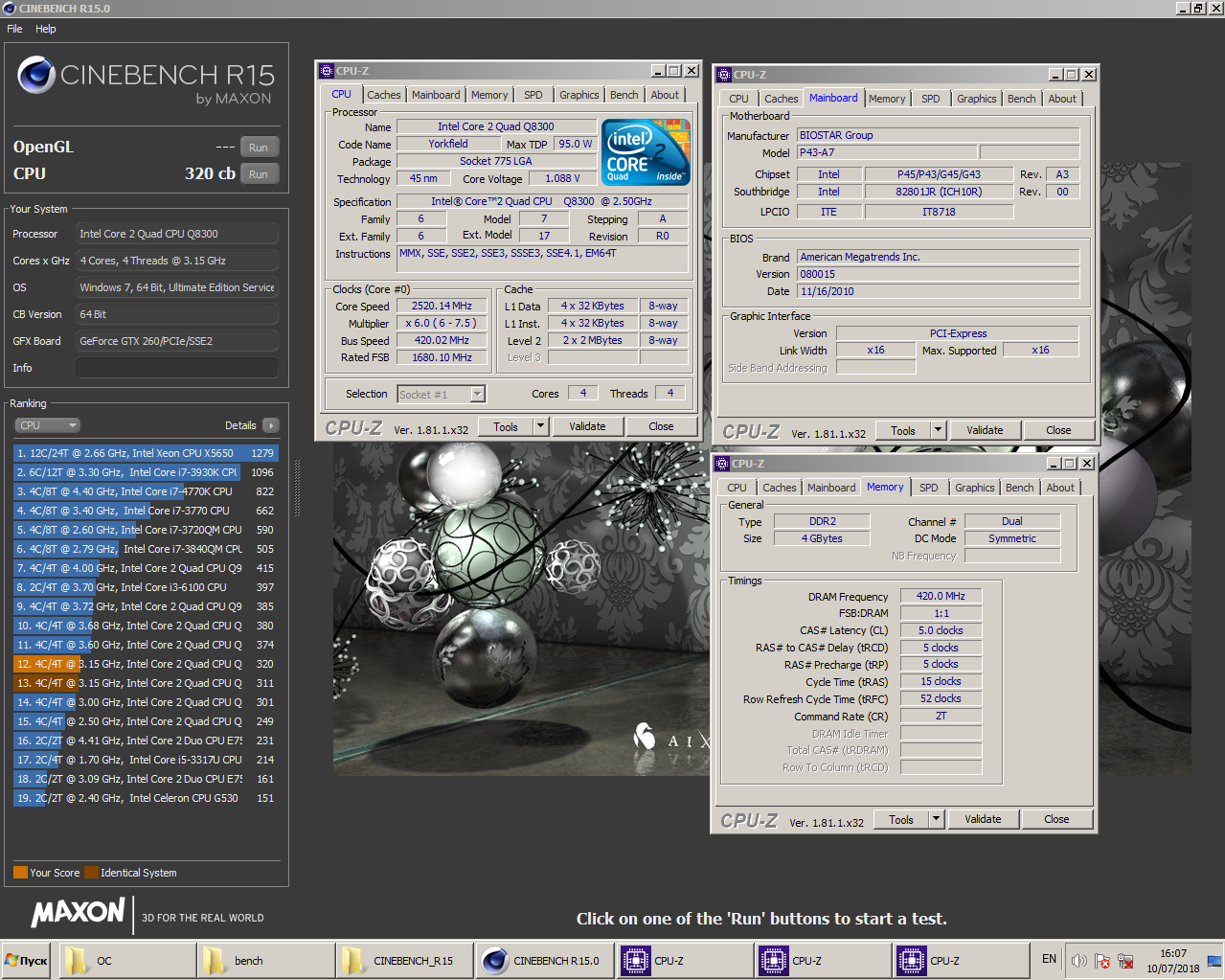Select ranking entry 19 Celeron G530
The image size is (1225, 980).
[x=146, y=798]
